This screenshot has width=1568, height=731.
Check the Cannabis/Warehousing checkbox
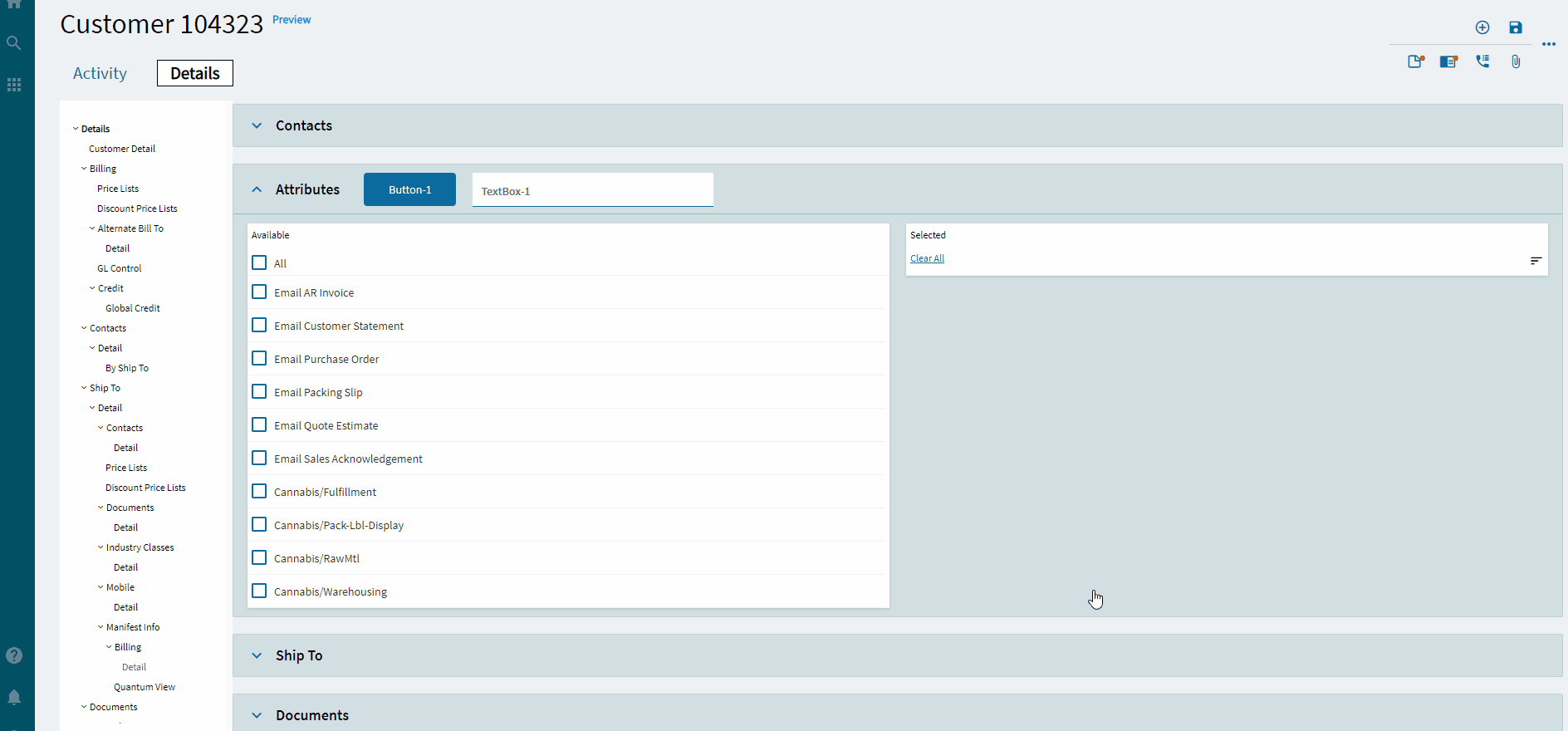[x=259, y=591]
